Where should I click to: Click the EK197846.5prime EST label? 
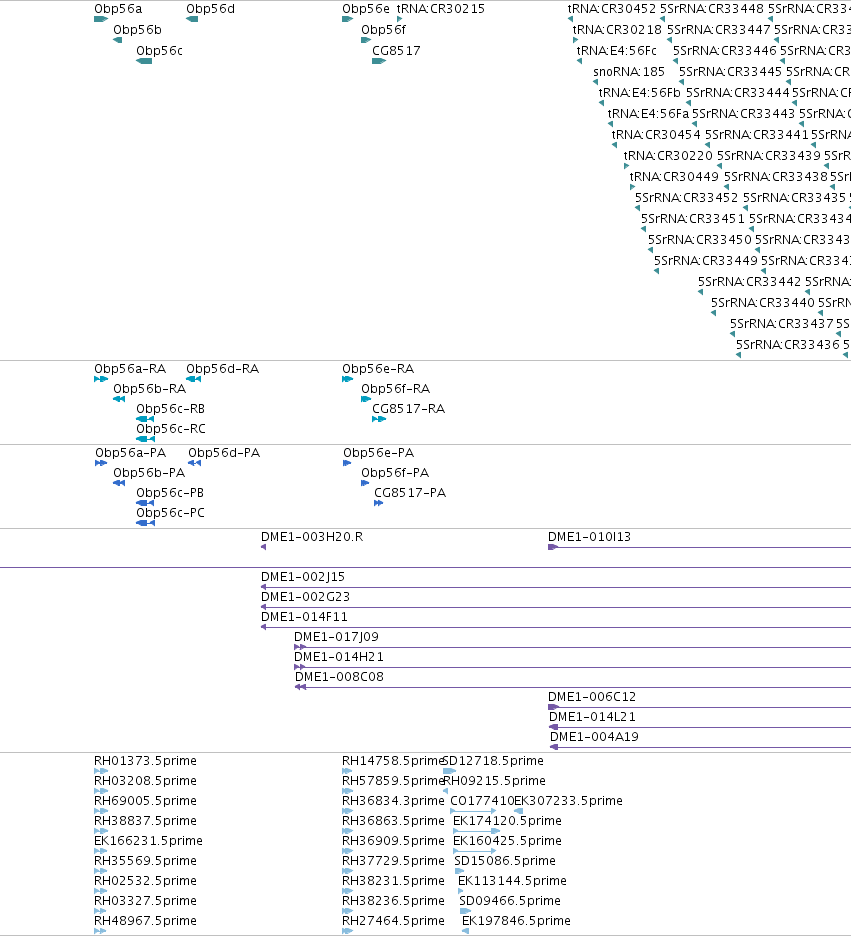point(516,921)
